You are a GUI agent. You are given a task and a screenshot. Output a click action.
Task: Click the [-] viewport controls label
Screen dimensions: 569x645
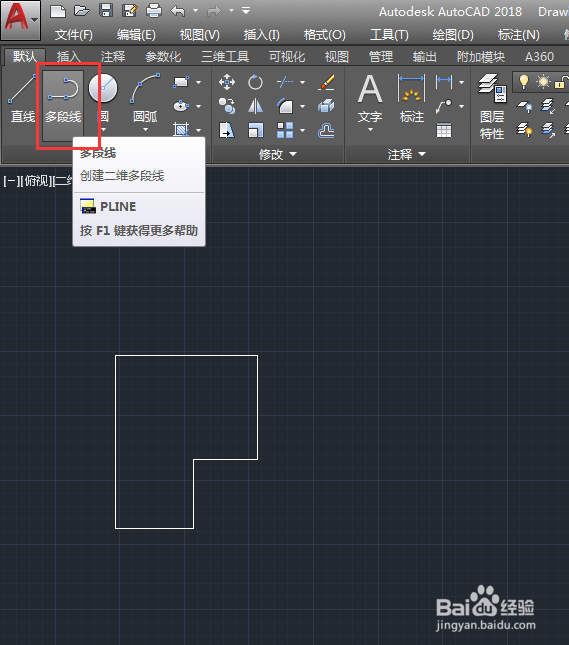12,181
